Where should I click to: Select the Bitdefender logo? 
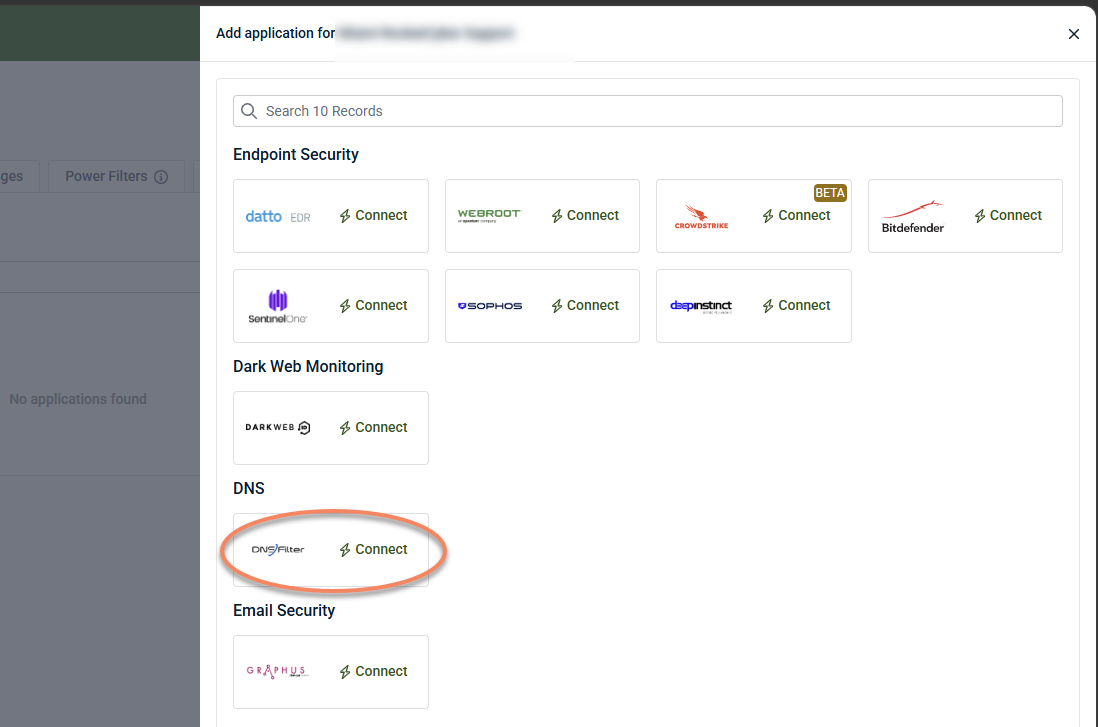912,217
